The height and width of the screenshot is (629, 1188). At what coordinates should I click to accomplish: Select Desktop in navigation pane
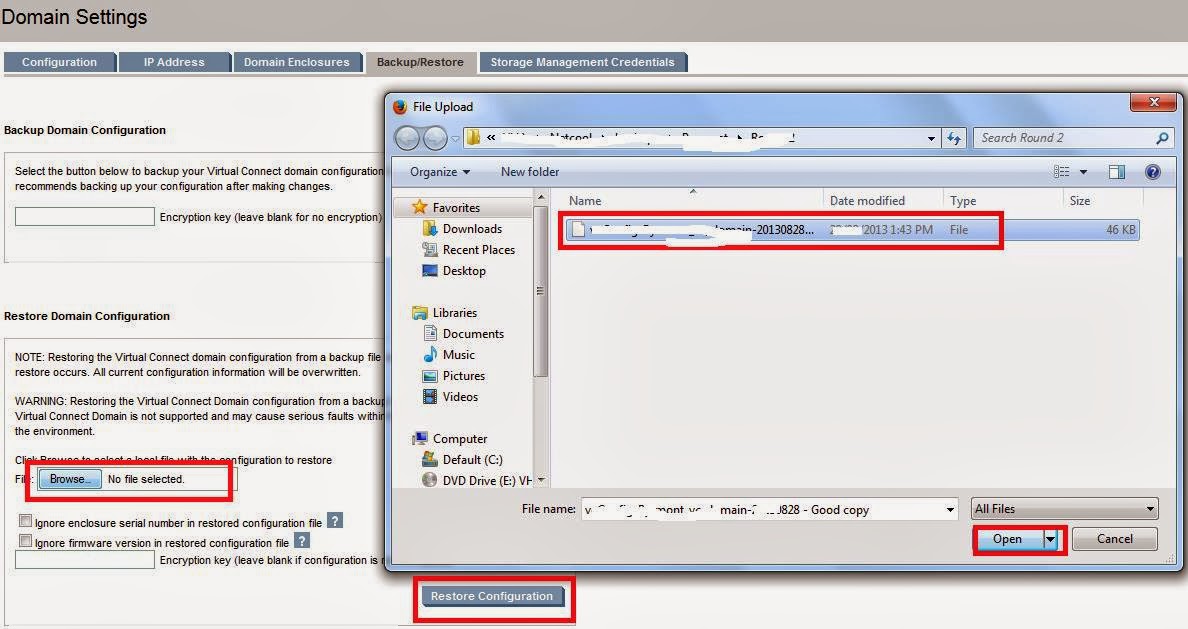coord(463,271)
